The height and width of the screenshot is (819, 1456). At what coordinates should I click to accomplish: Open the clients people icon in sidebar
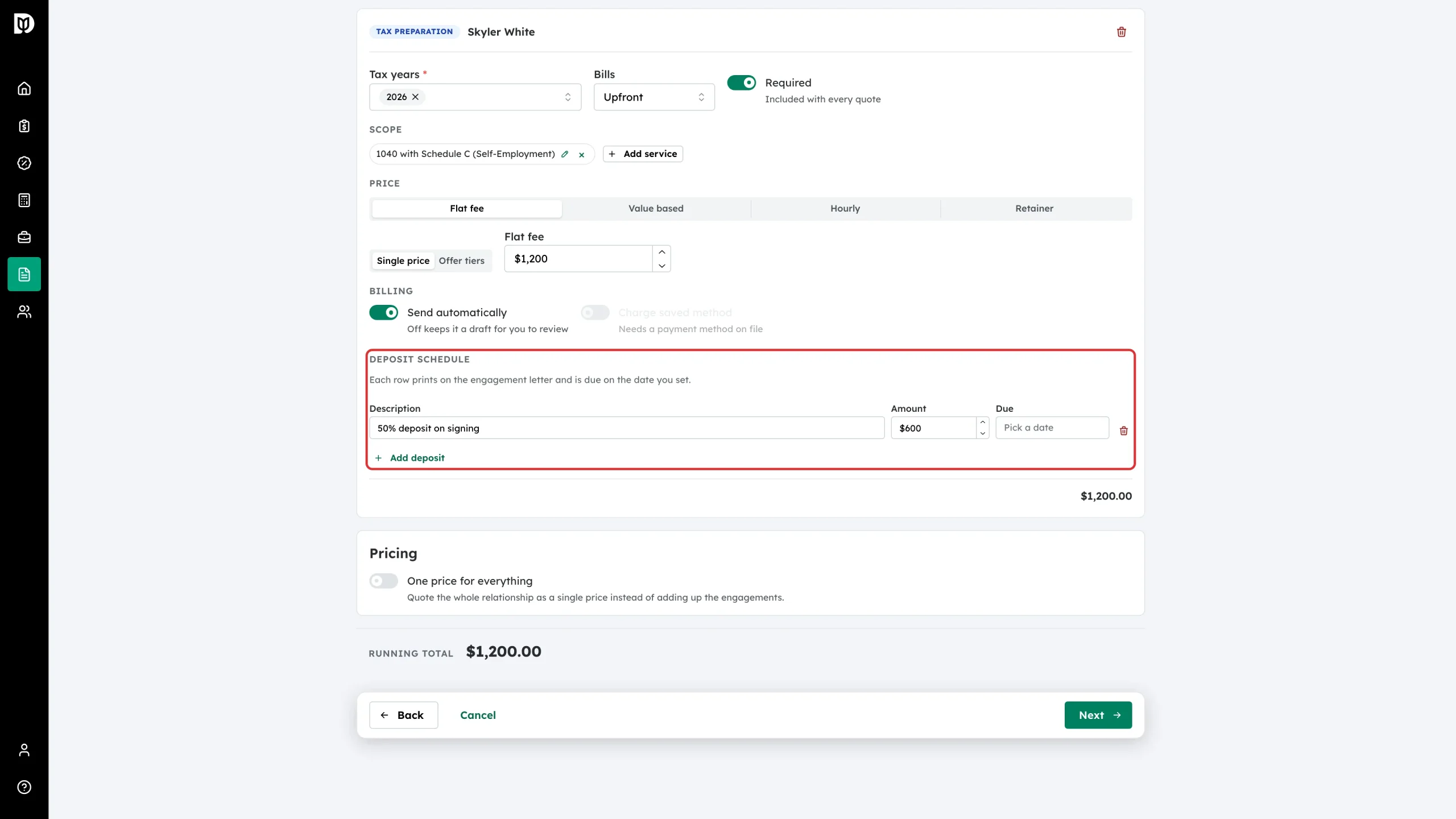24,312
